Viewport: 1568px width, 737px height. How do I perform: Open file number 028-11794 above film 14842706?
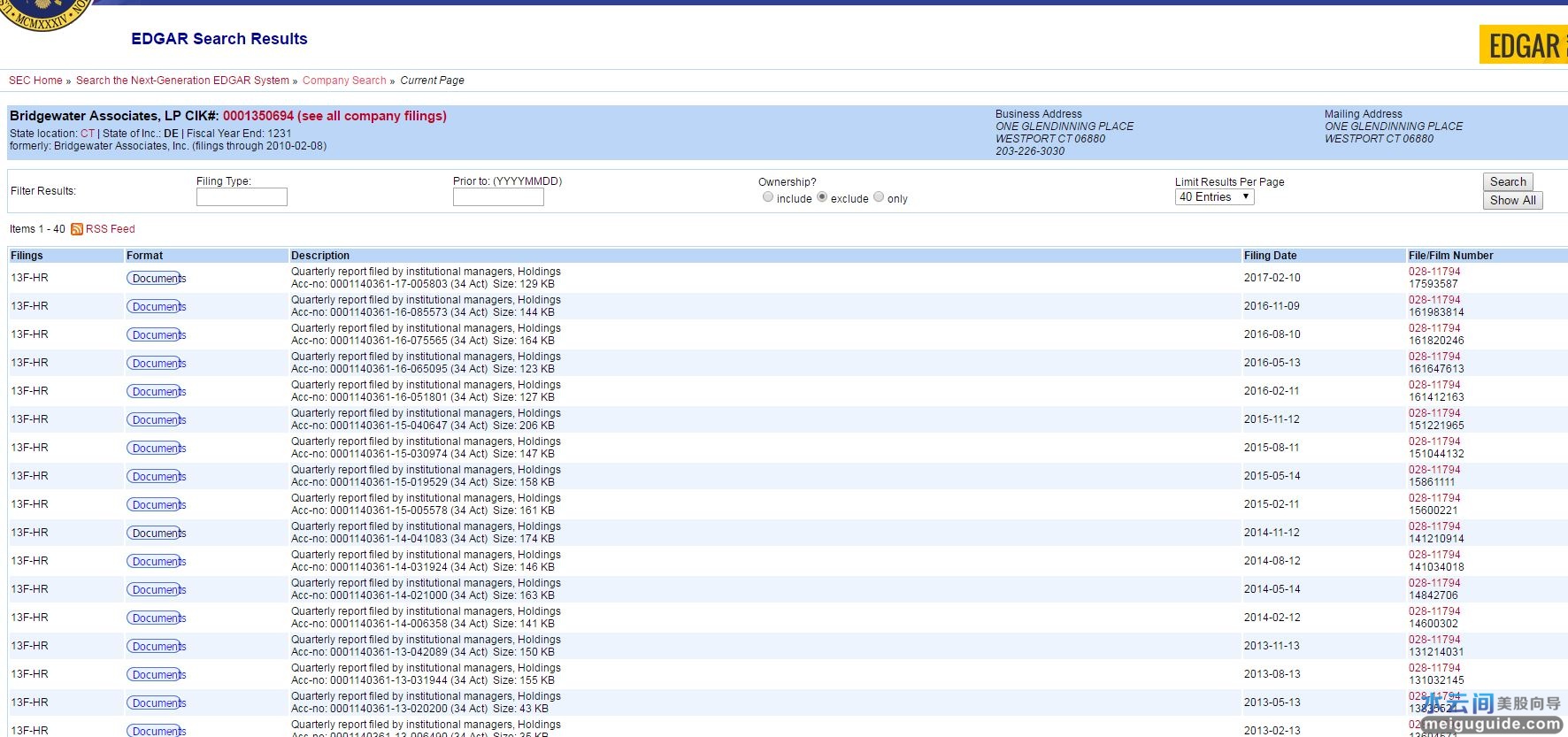(1434, 583)
